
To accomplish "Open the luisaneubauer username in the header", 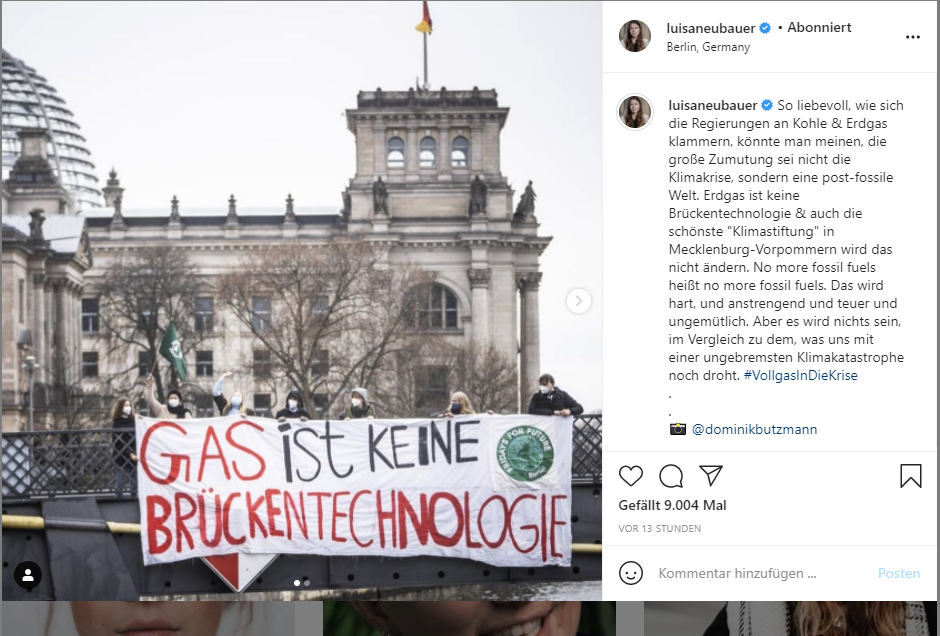I will [710, 28].
